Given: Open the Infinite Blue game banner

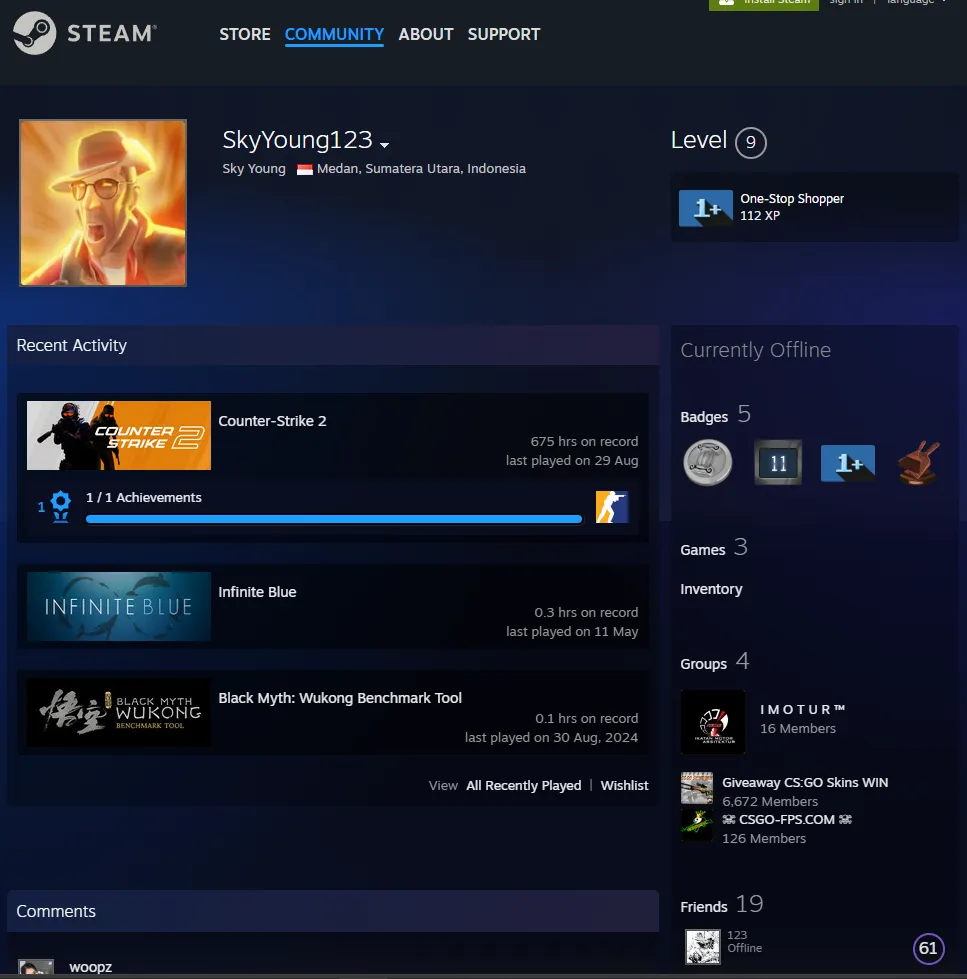Looking at the screenshot, I should click(x=119, y=606).
